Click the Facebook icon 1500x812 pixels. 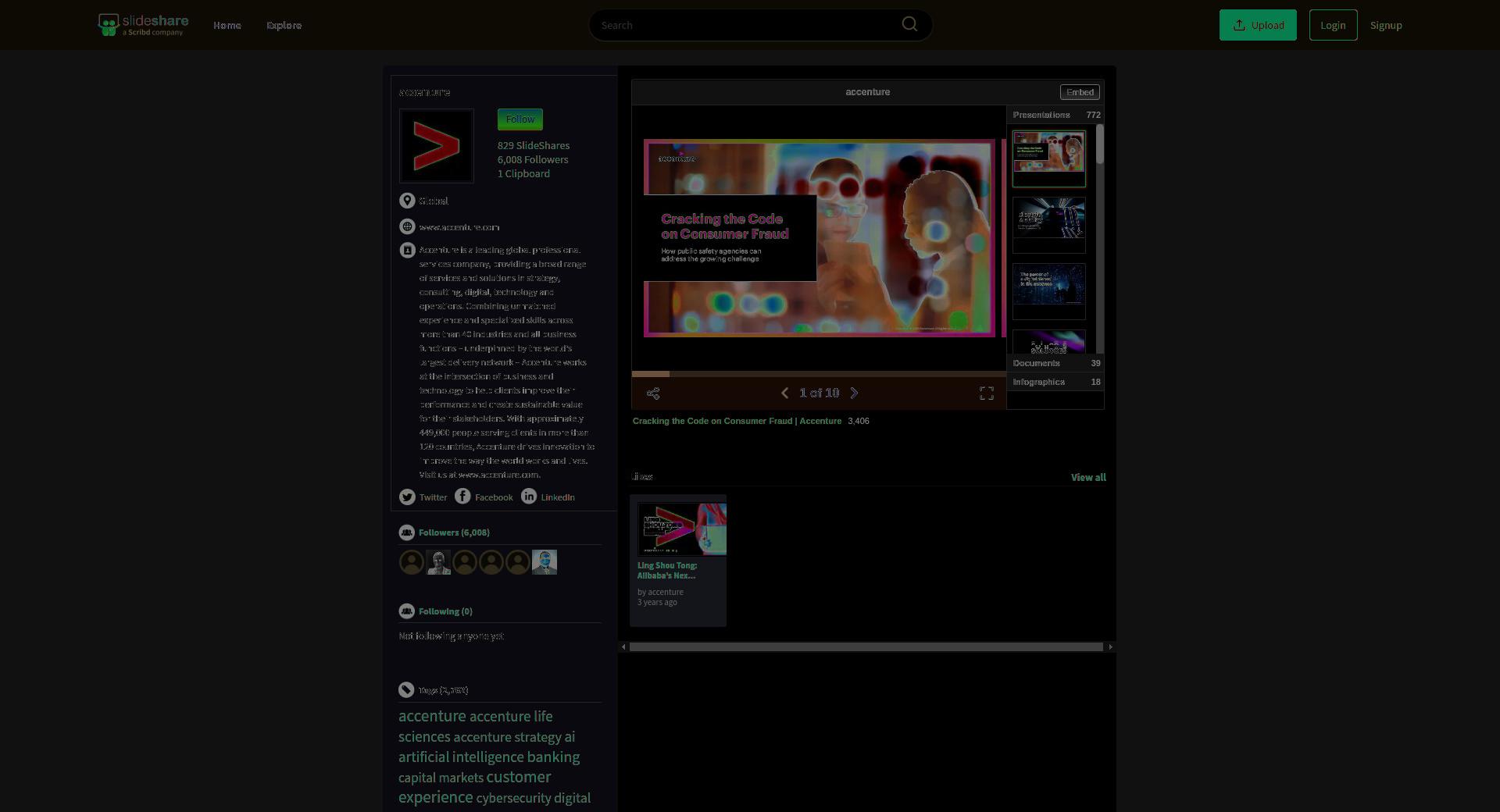pos(462,497)
